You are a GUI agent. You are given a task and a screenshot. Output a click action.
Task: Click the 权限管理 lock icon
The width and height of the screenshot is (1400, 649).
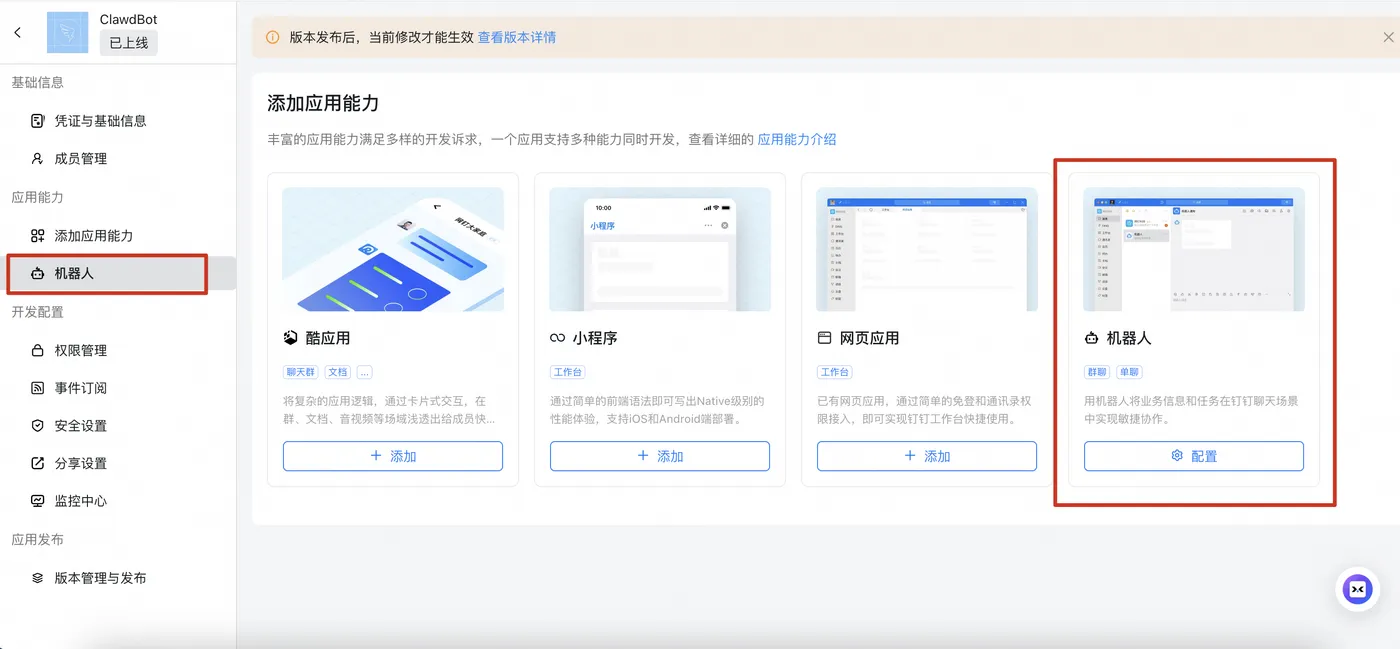click(x=38, y=351)
